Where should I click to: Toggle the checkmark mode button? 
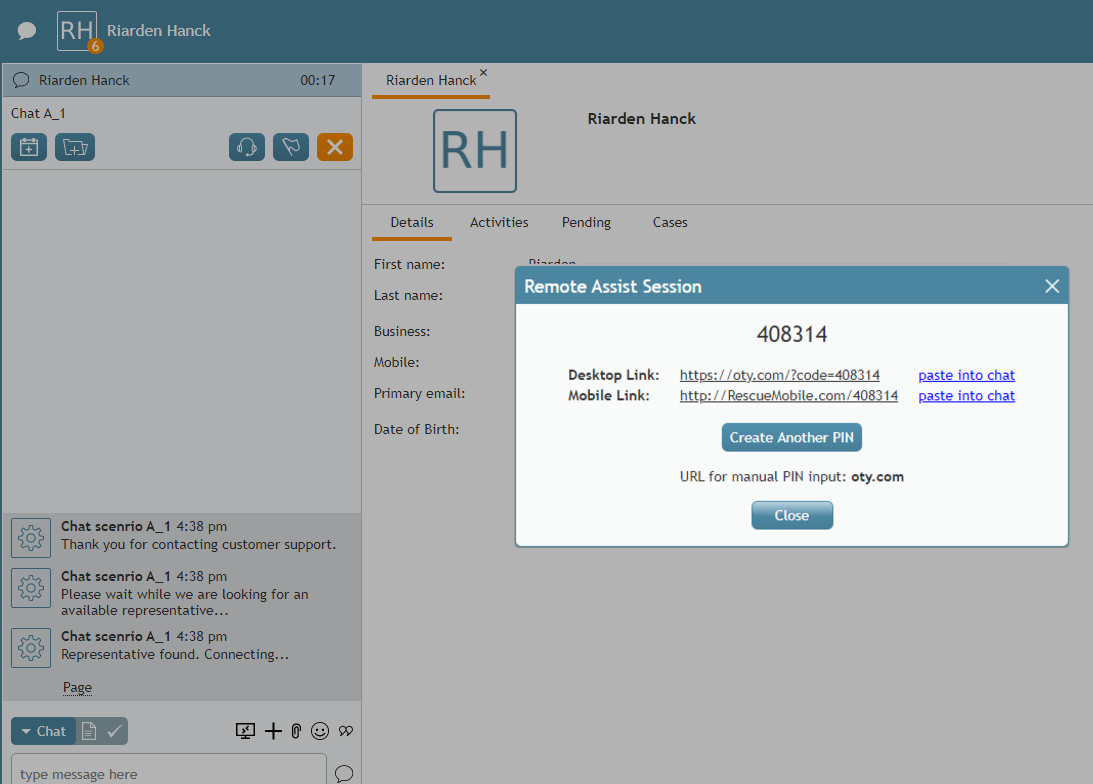tap(115, 731)
